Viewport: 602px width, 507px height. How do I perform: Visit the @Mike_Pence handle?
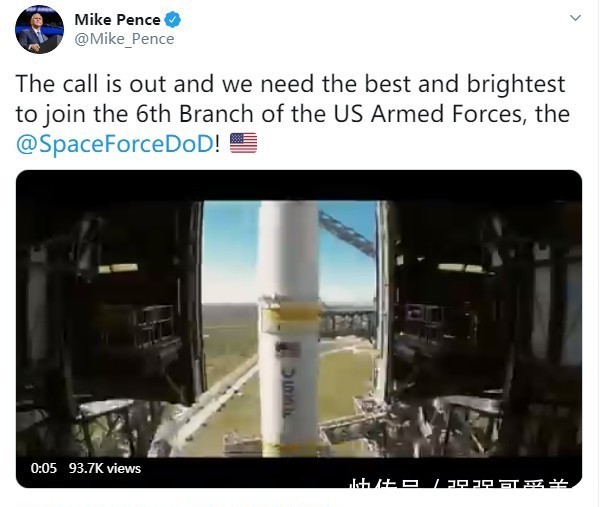coord(124,39)
